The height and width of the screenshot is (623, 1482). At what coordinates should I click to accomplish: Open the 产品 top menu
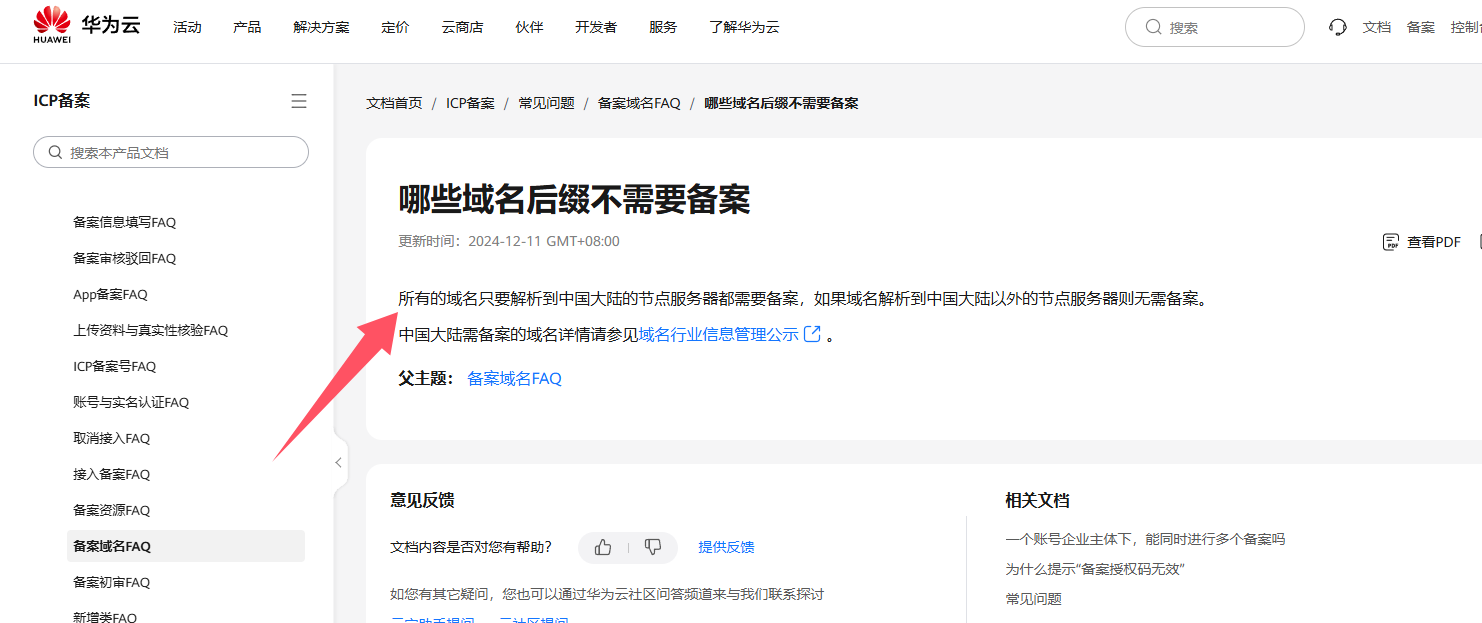(x=247, y=27)
